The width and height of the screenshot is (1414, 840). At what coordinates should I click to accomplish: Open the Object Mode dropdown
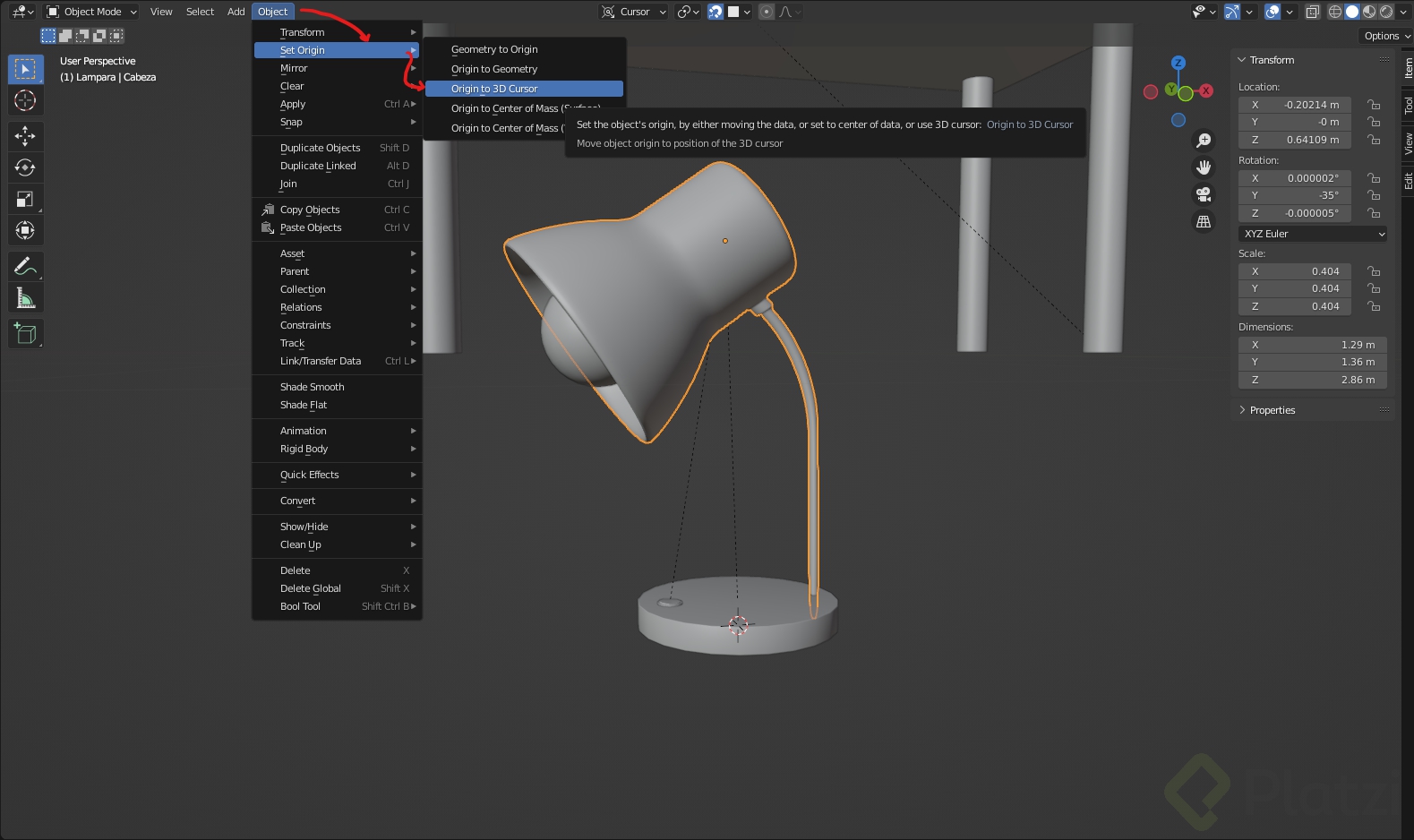(x=92, y=12)
